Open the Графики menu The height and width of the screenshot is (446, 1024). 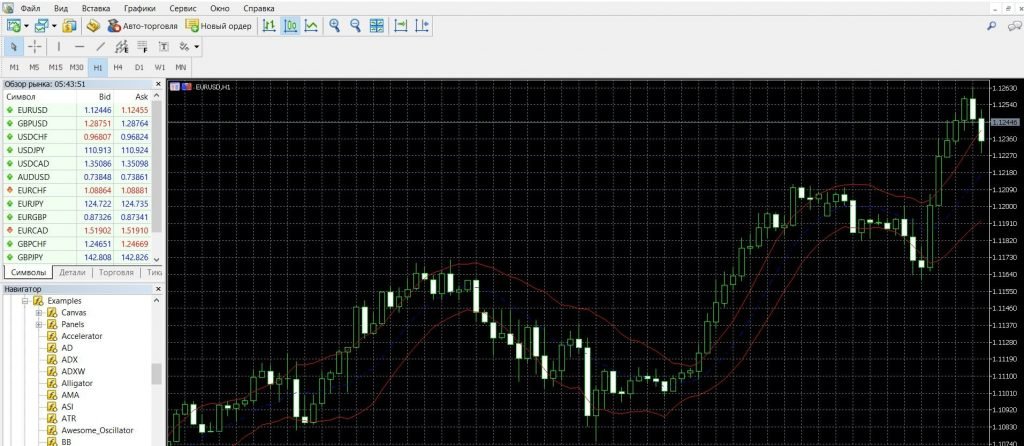(x=140, y=7)
